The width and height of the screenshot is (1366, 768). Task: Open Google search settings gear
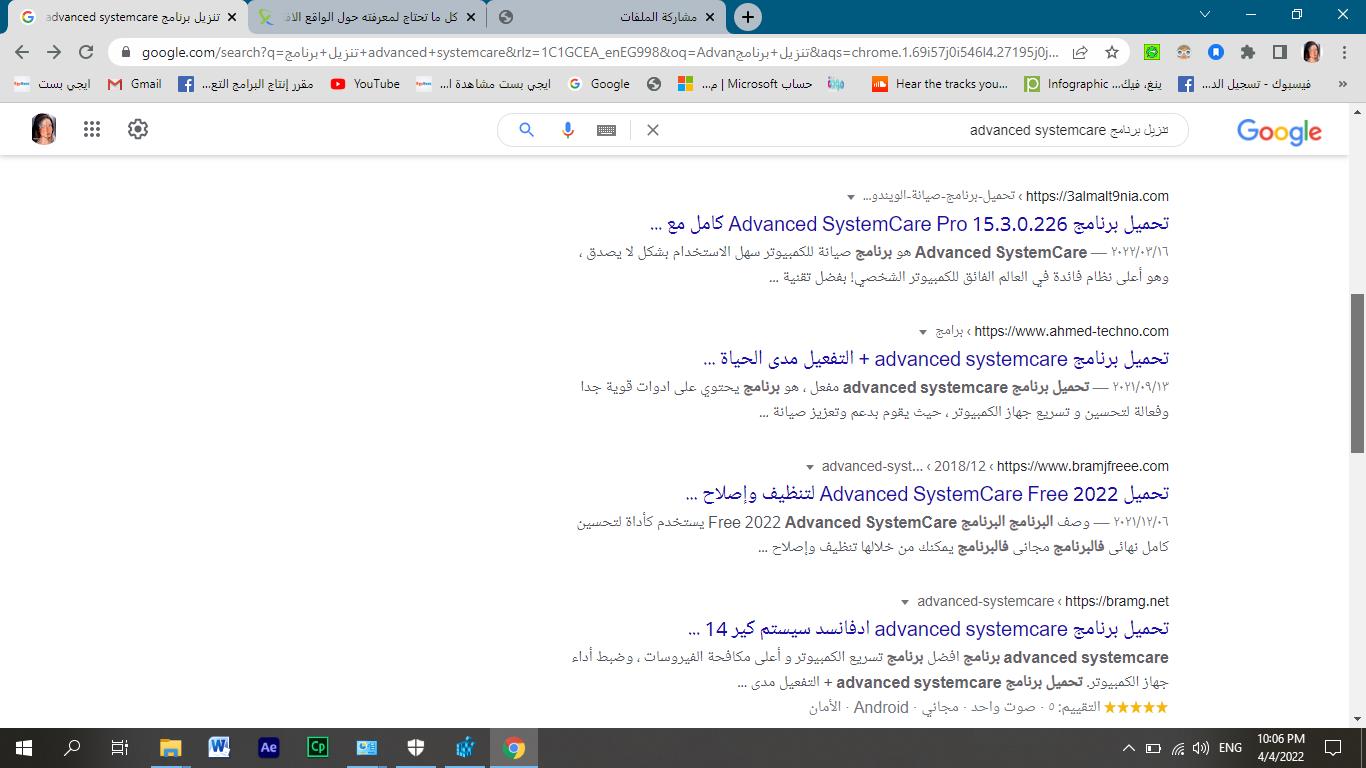pyautogui.click(x=138, y=129)
